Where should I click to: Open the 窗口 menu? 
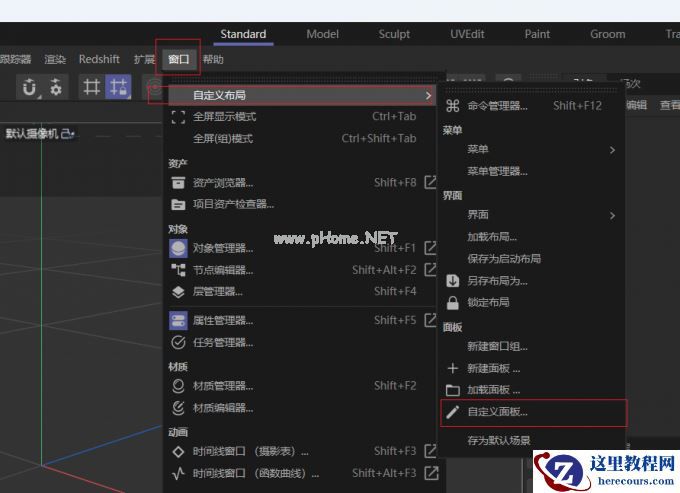(179, 59)
